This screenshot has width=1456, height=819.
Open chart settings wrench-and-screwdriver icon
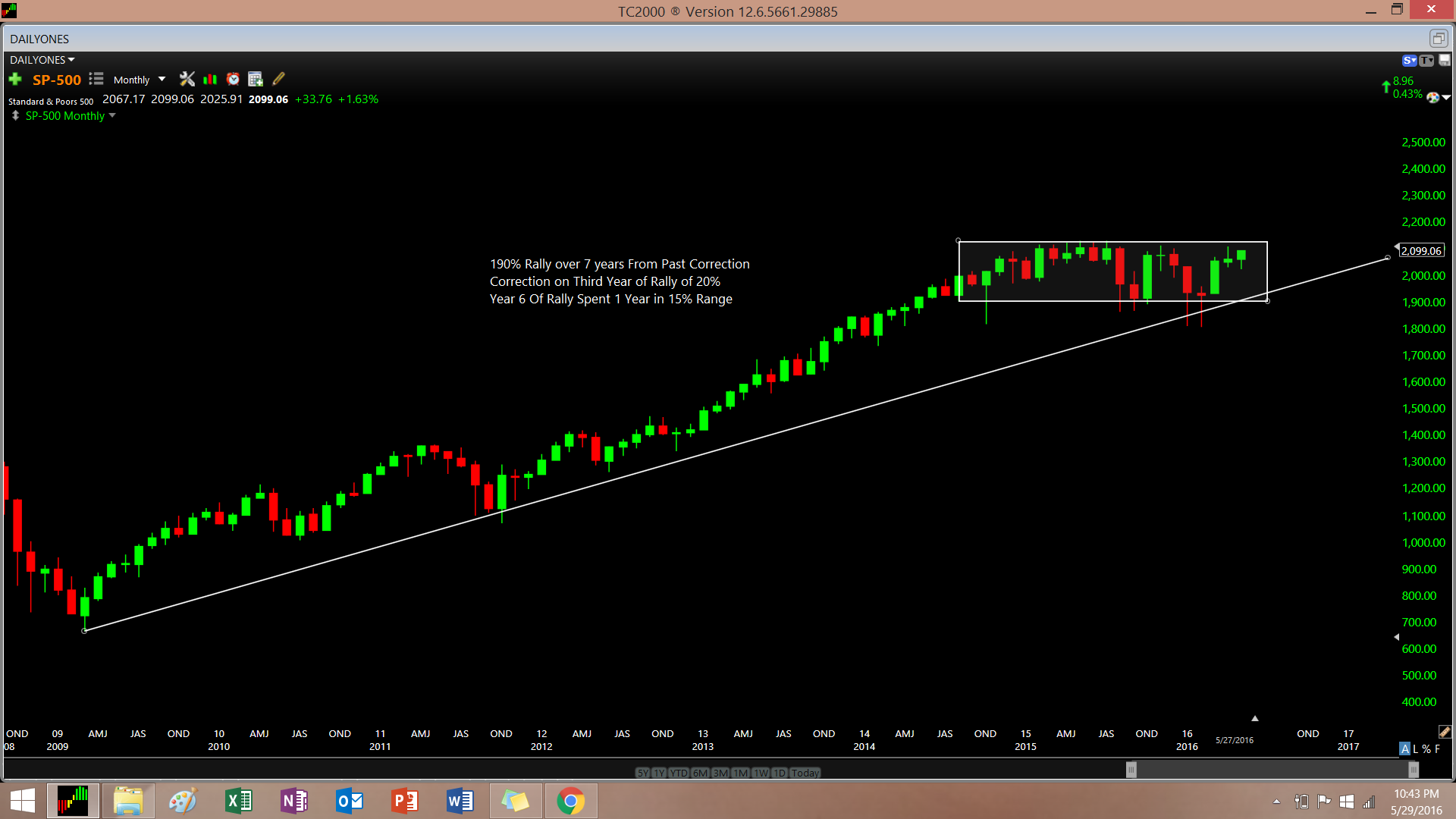[187, 79]
